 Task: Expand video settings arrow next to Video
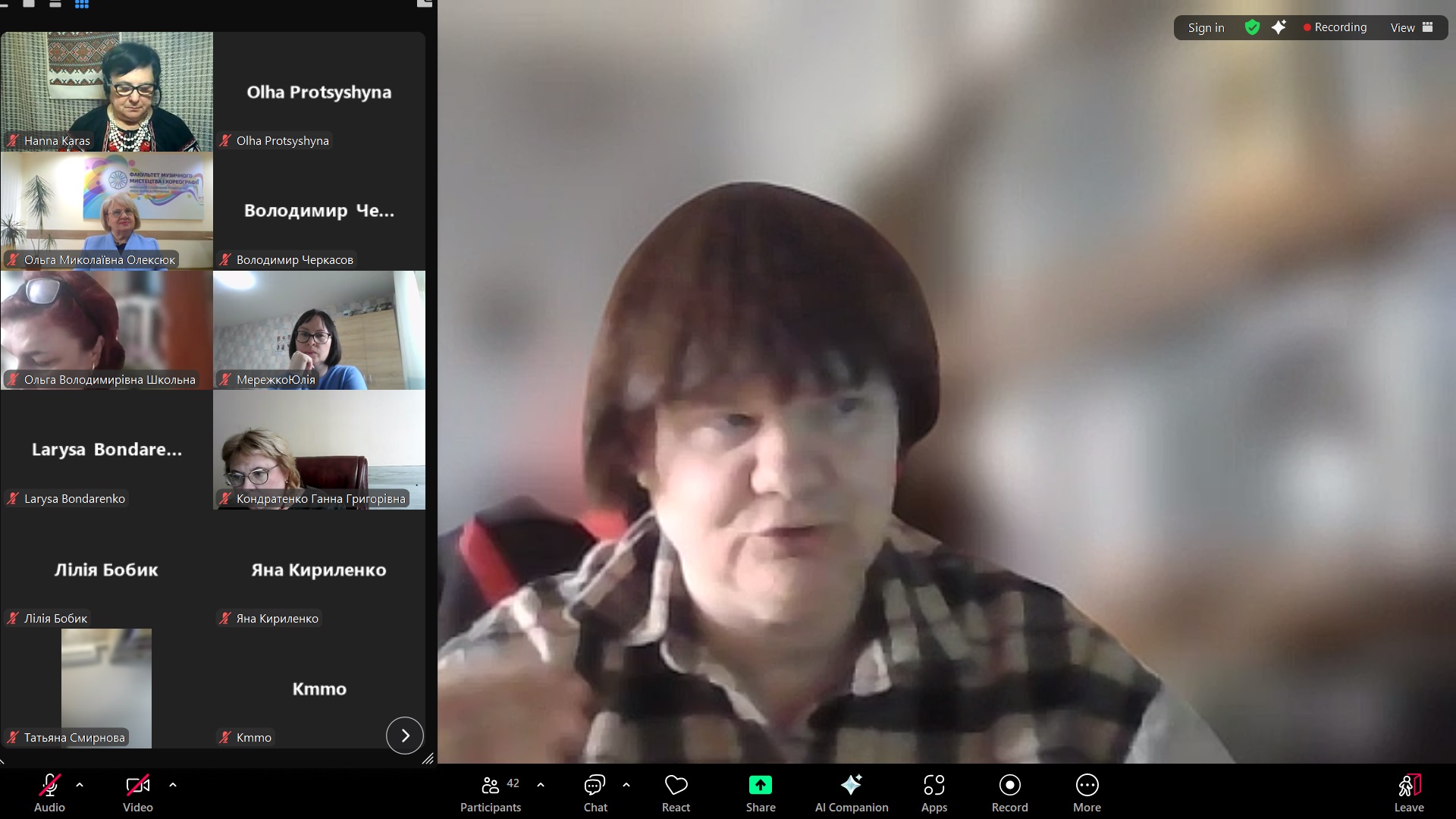coord(173,785)
